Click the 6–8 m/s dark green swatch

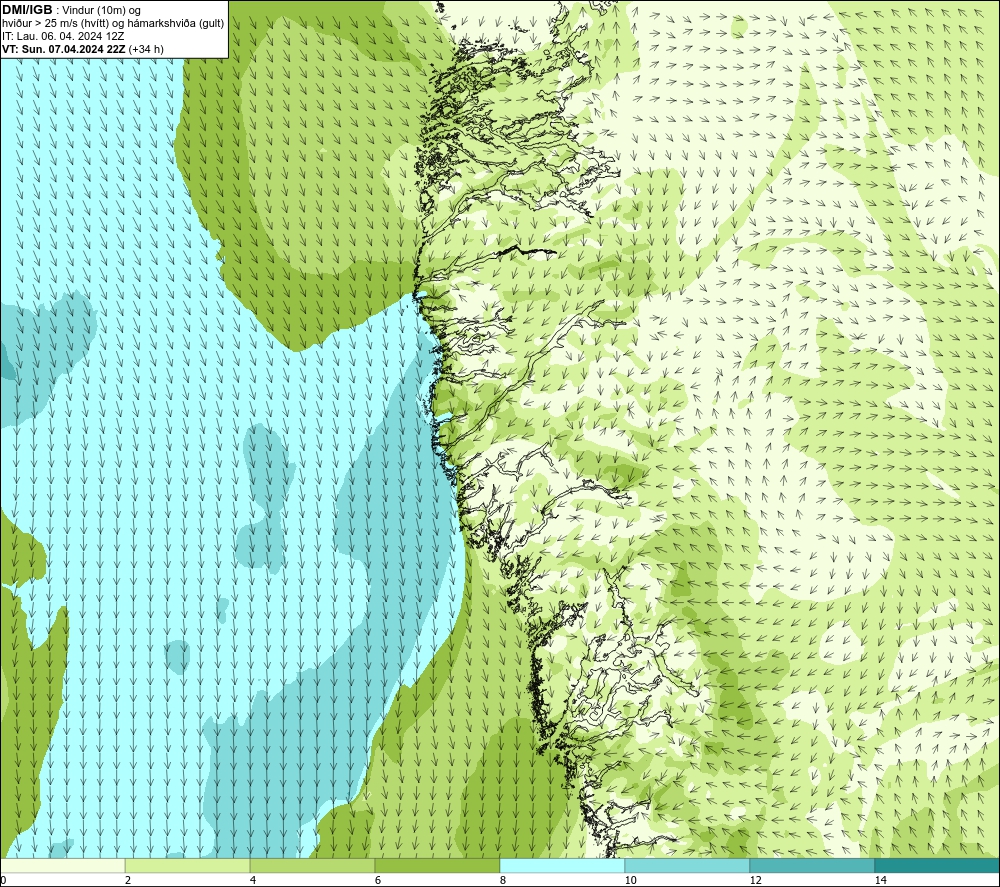[x=438, y=865]
